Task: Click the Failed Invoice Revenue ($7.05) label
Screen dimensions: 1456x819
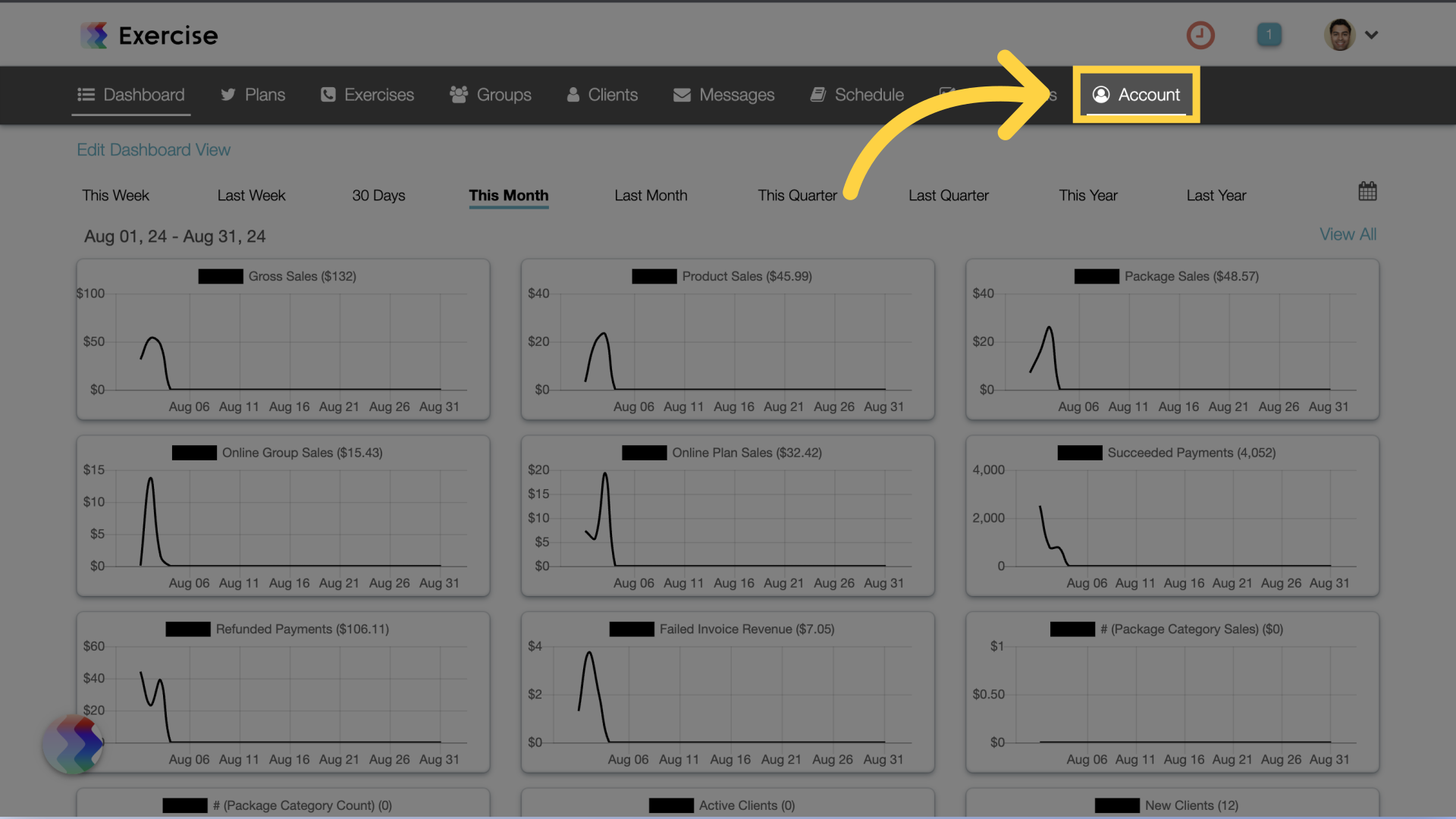Action: 747,629
